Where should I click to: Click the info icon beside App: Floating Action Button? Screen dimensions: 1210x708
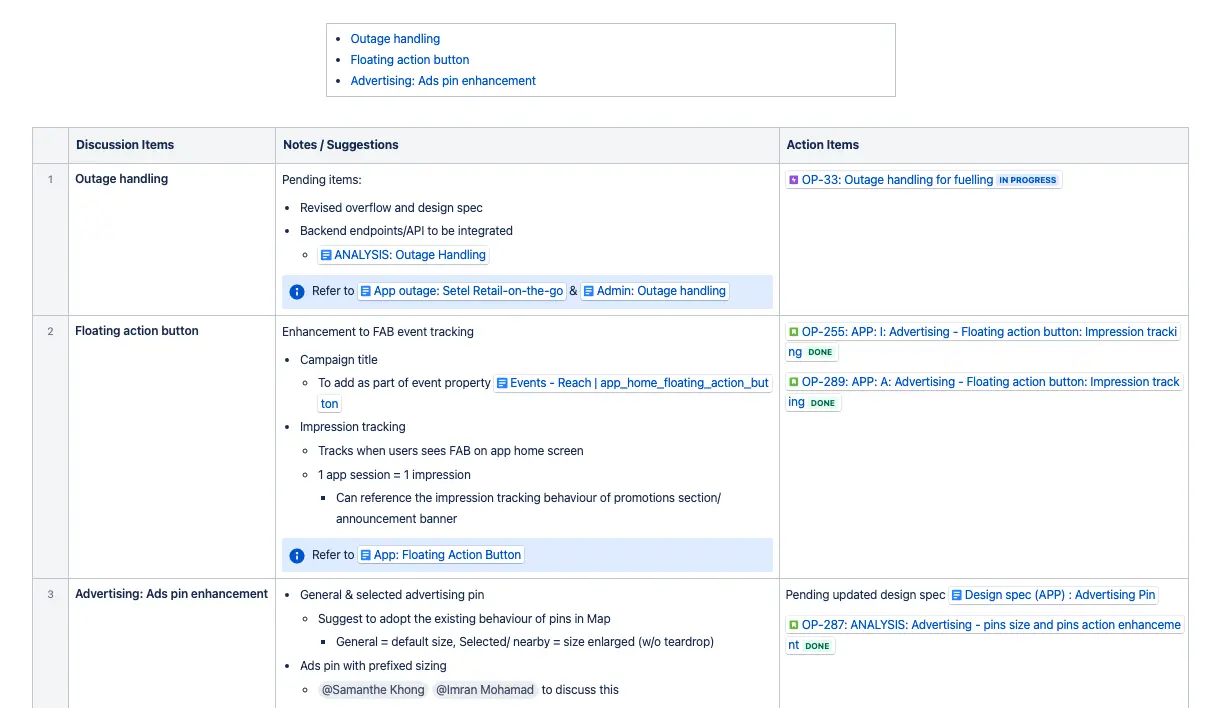297,556
